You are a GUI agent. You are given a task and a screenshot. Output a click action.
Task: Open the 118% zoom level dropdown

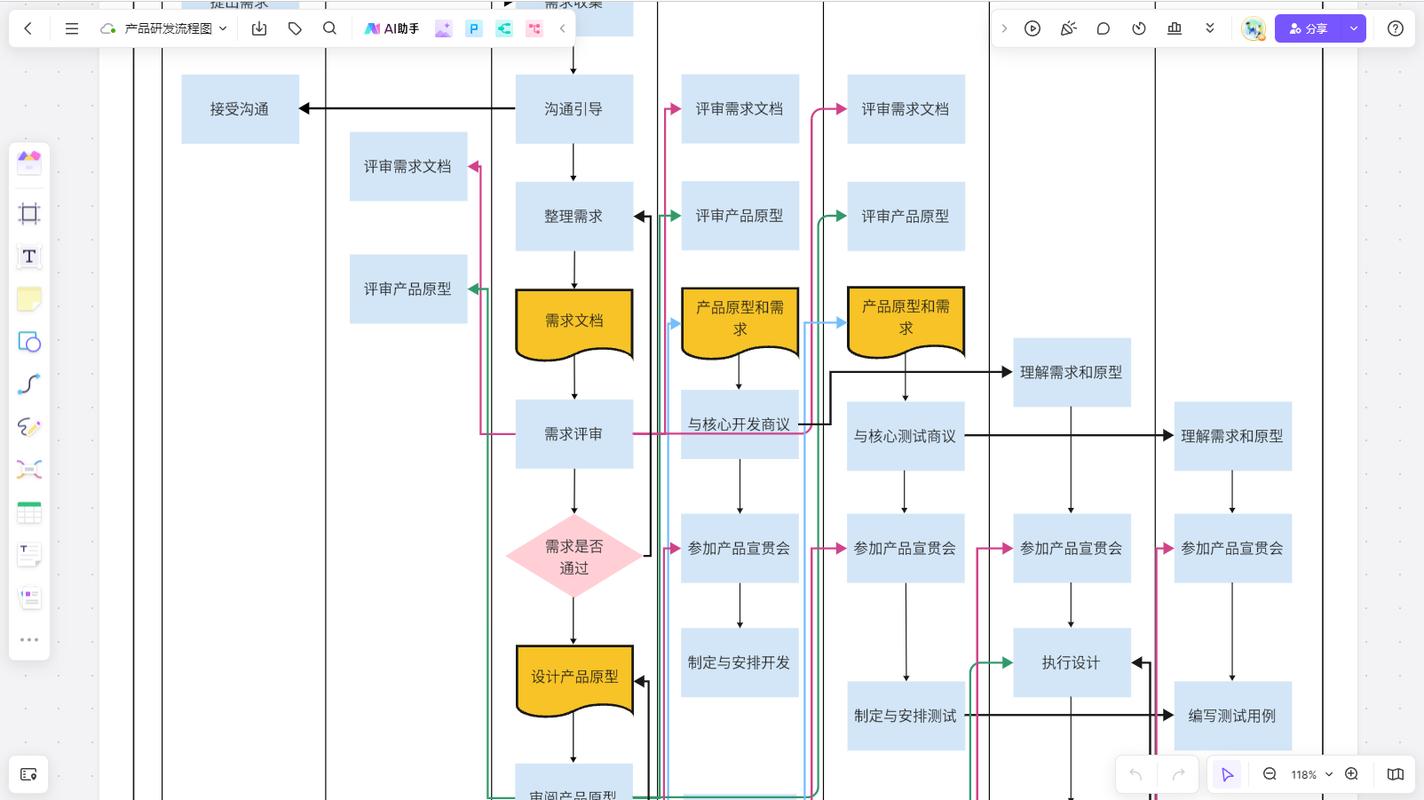tap(1311, 774)
